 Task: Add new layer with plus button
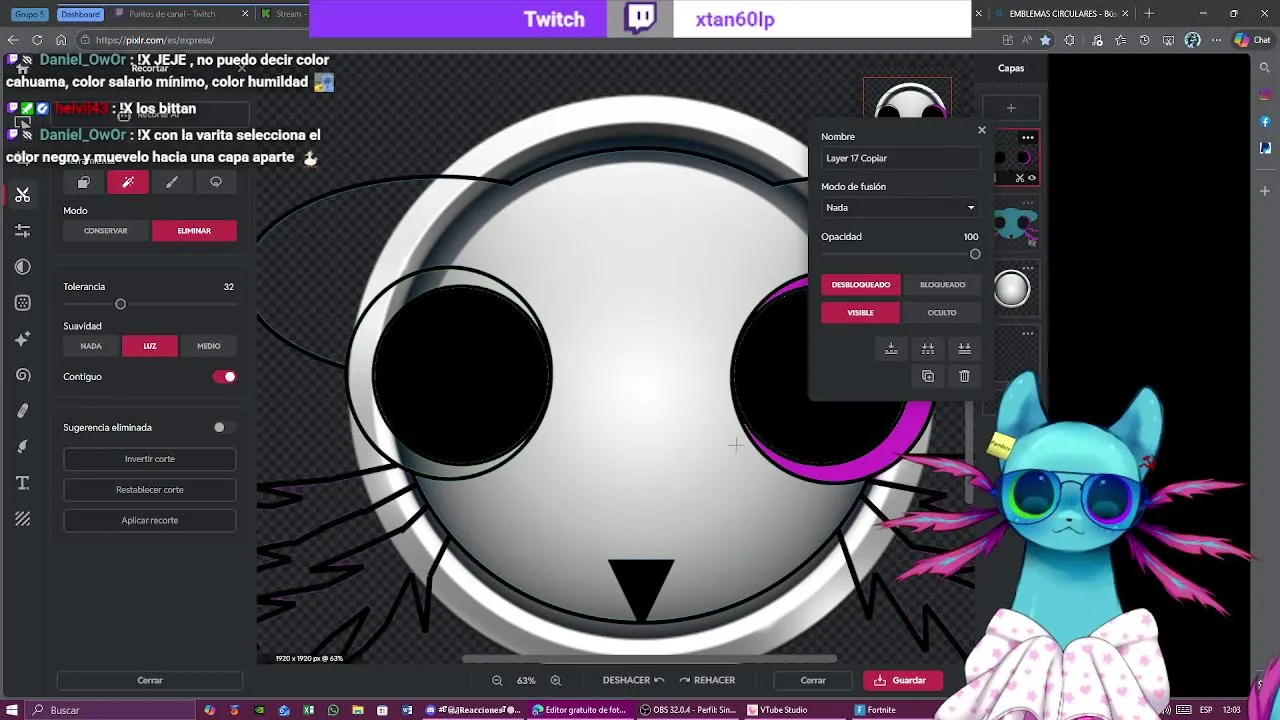[x=1011, y=108]
